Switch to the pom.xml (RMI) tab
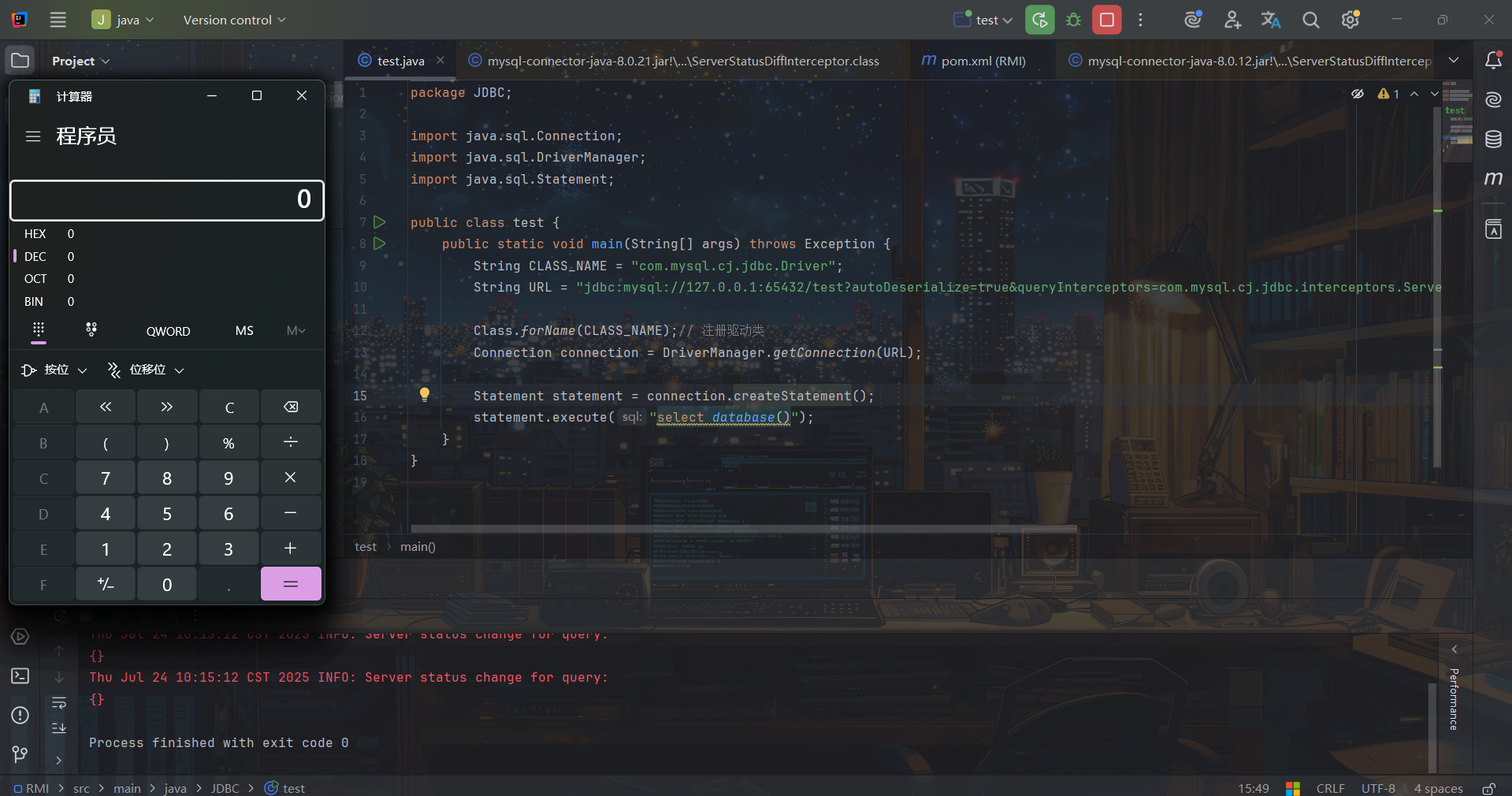 click(x=974, y=61)
